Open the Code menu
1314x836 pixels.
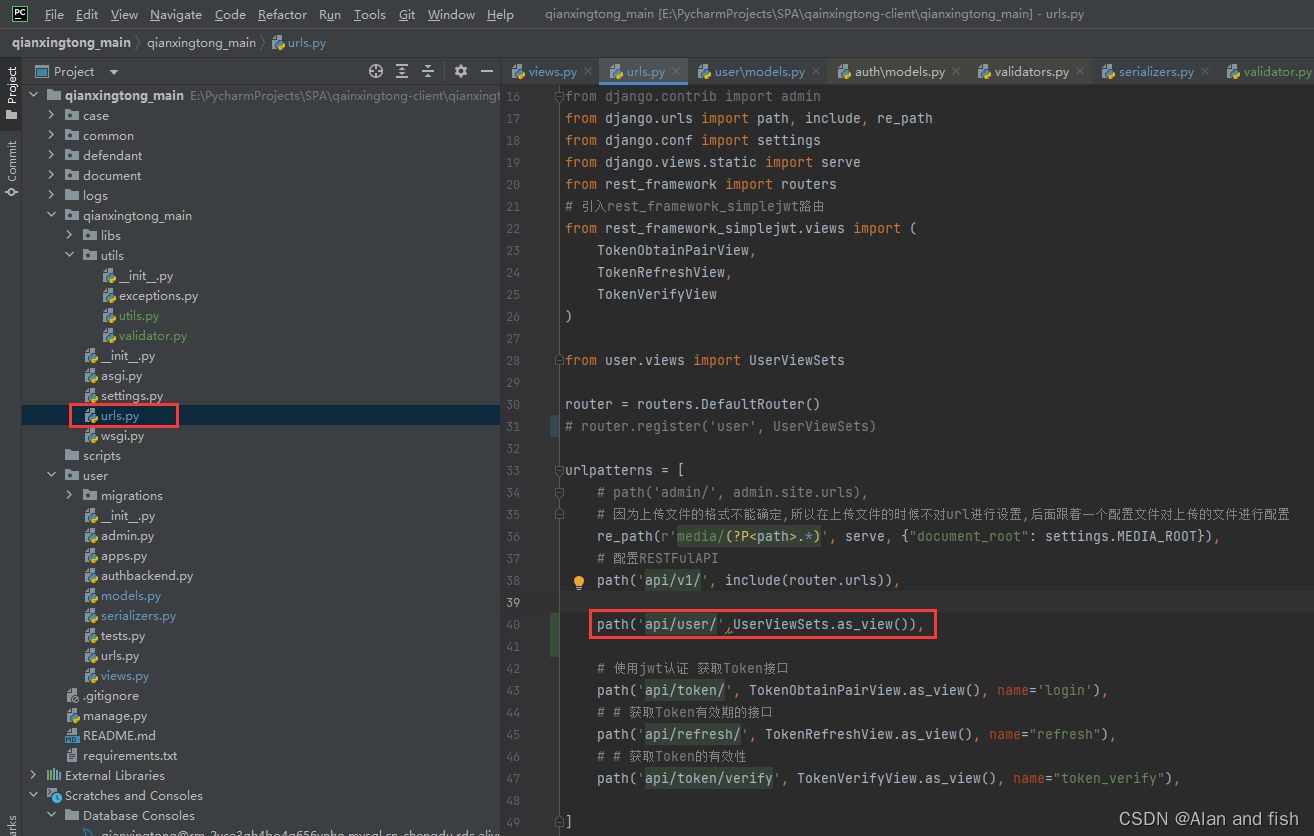230,15
